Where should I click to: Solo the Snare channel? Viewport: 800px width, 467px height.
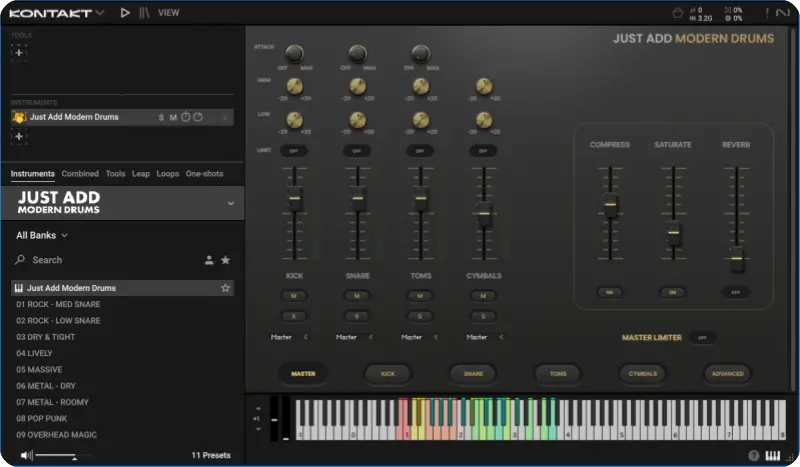[x=357, y=316]
